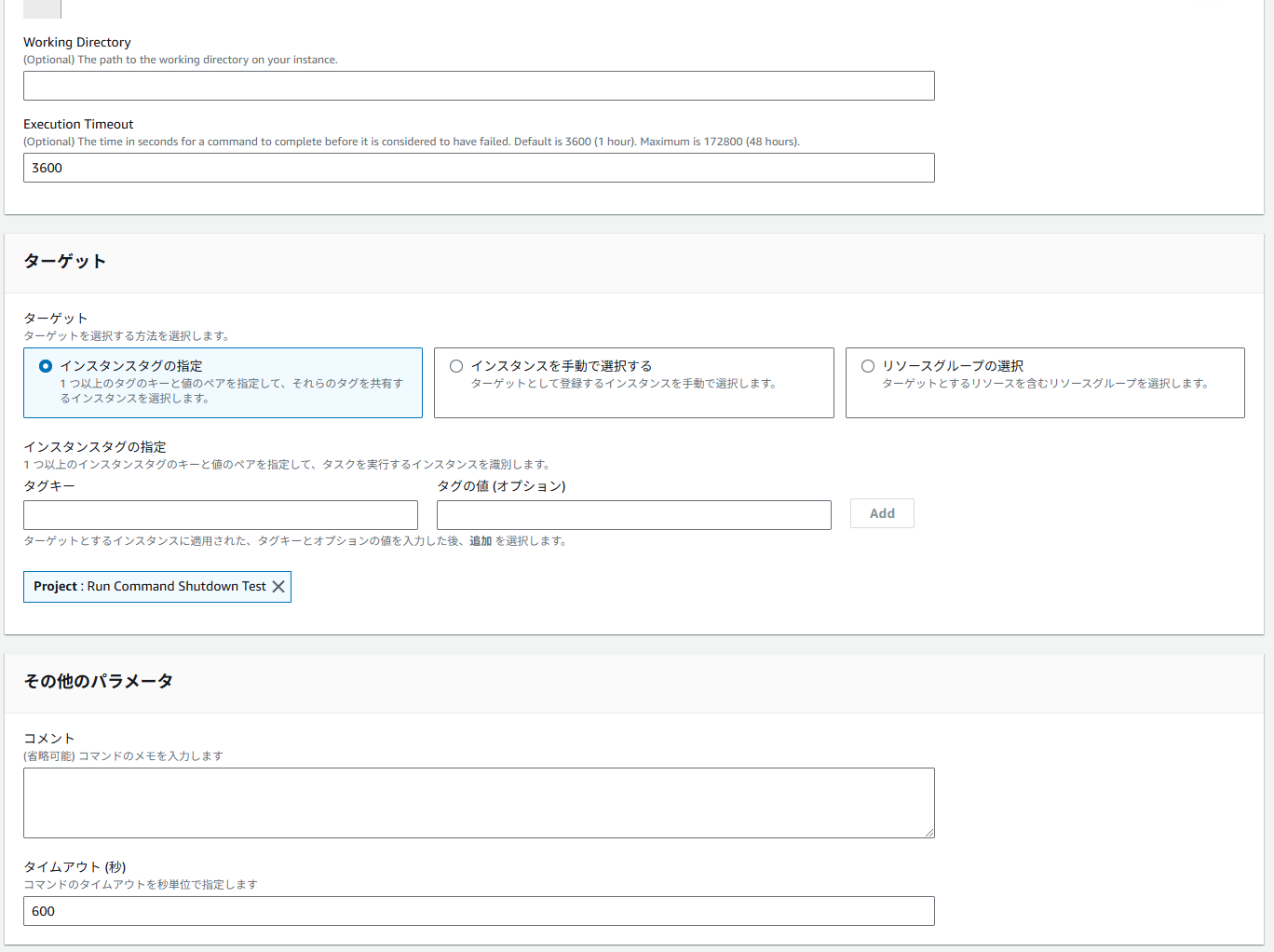Remove the Project Run Command Shutdown Test tag
1274x952 pixels.
pos(278,587)
